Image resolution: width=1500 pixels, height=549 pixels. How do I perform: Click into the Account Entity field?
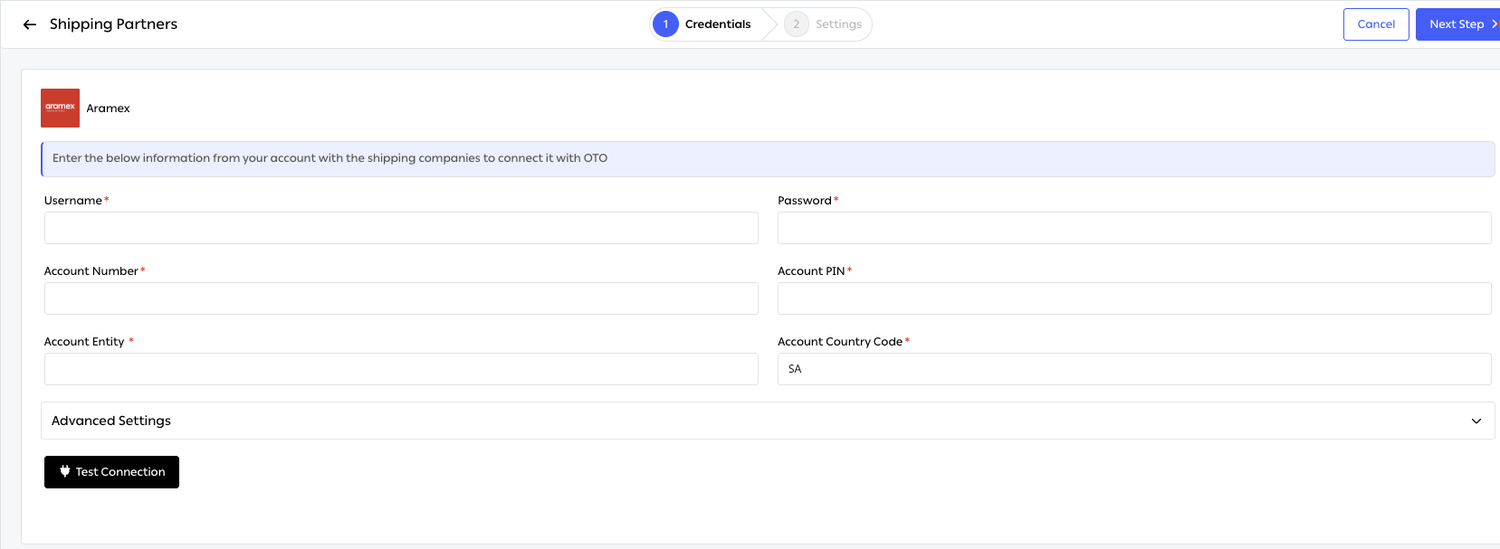[x=401, y=369]
